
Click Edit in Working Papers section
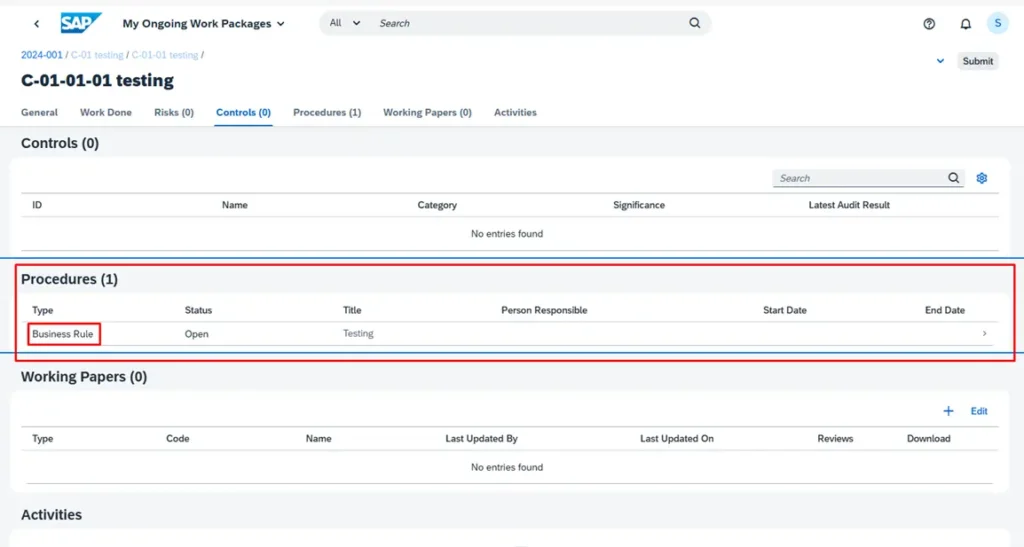(x=979, y=411)
